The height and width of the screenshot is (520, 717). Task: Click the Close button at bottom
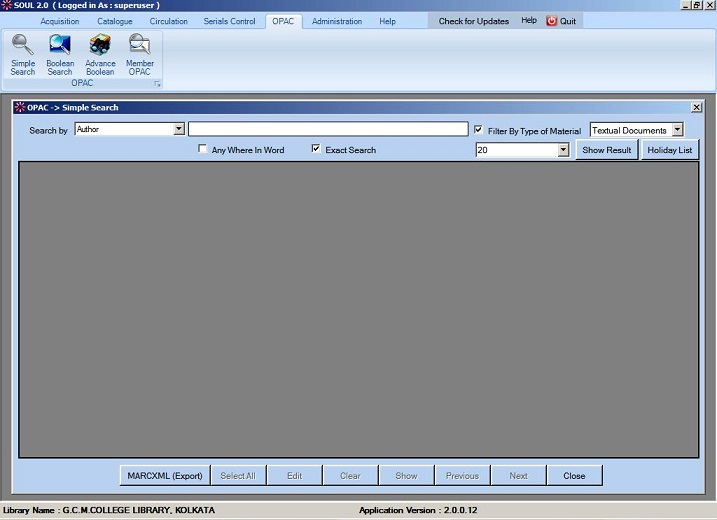pos(574,476)
